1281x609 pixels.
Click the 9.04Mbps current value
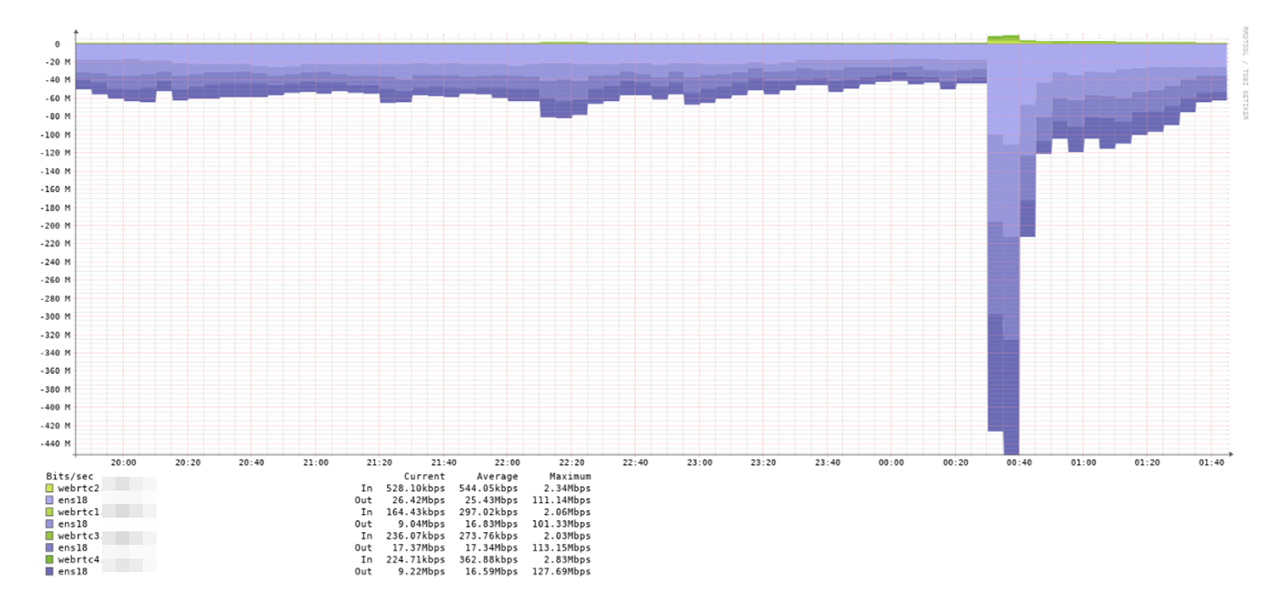pos(421,524)
